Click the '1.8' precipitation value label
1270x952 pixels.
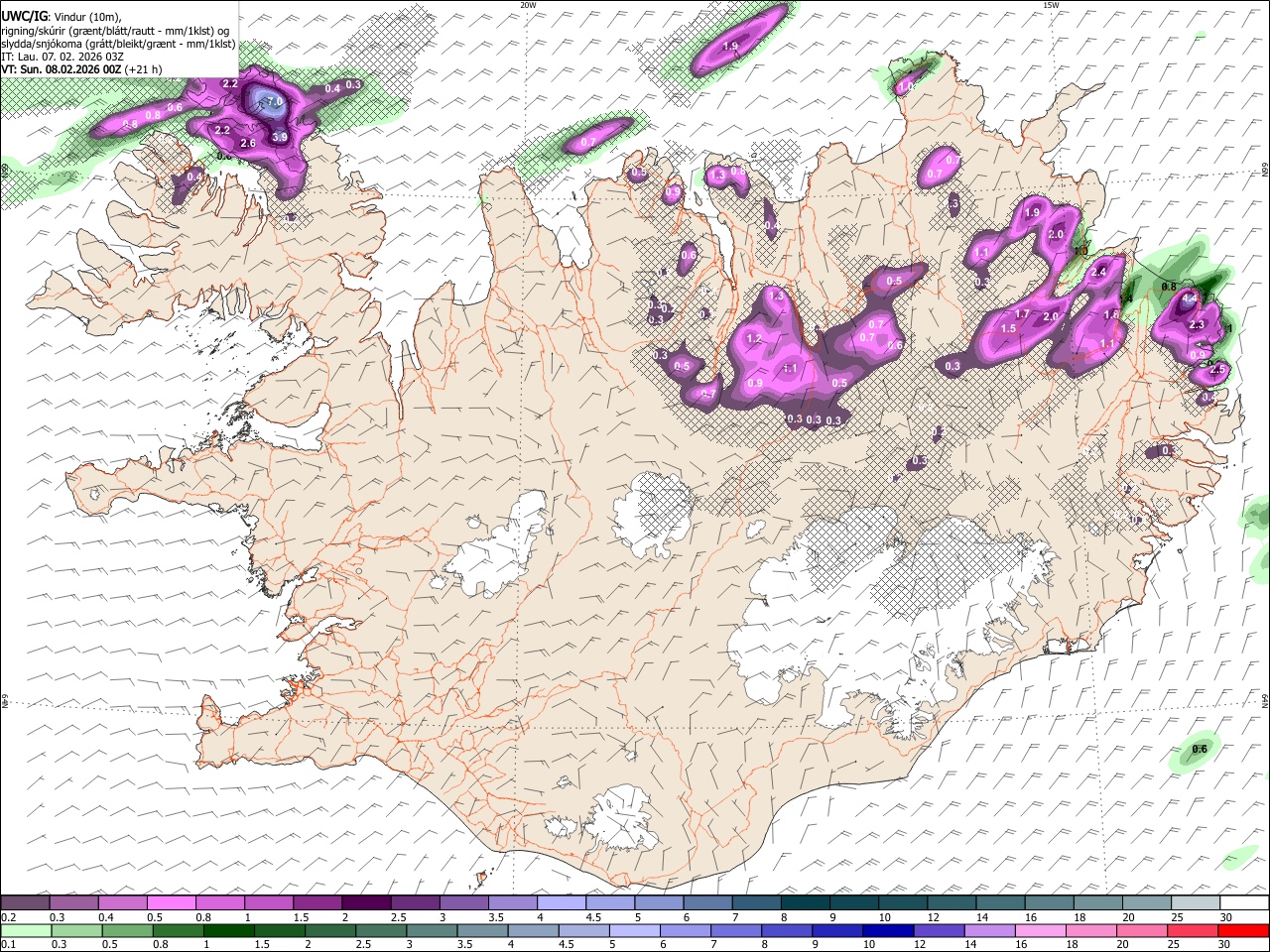pyautogui.click(x=1111, y=314)
